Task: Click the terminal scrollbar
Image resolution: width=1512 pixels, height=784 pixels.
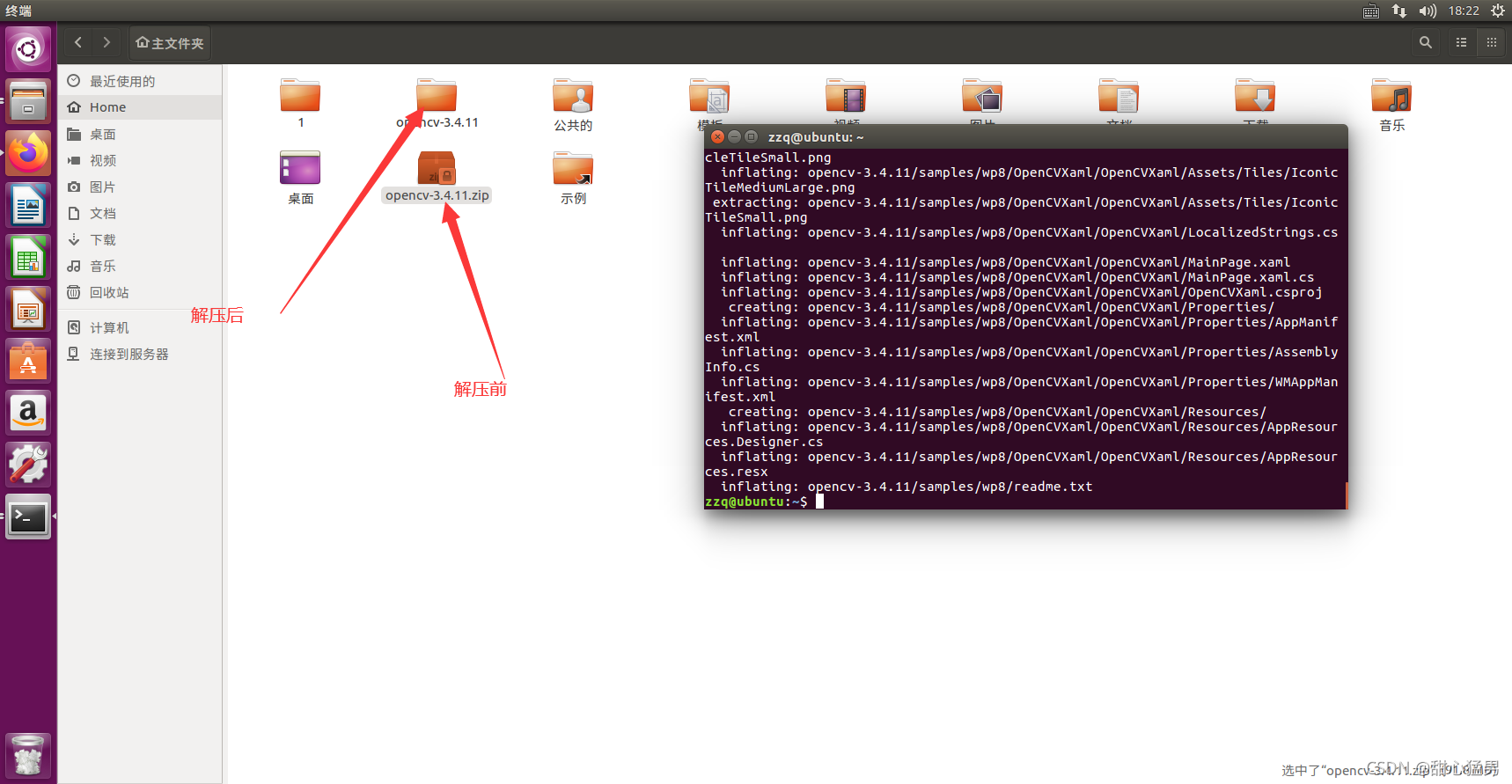Action: (x=1346, y=495)
